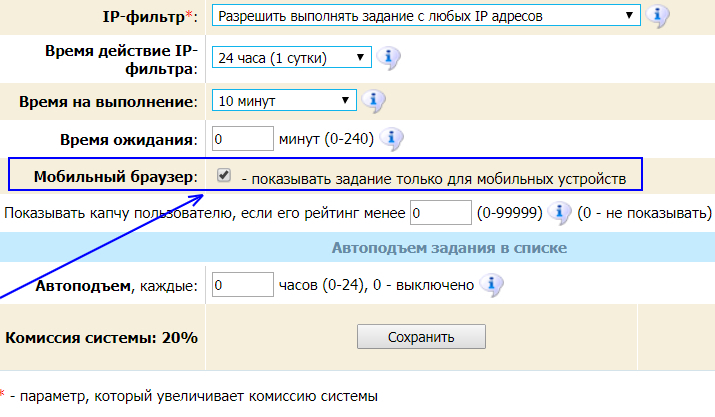This screenshot has width=715, height=417.
Task: Click the Автоподъем hours input field
Action: click(243, 286)
